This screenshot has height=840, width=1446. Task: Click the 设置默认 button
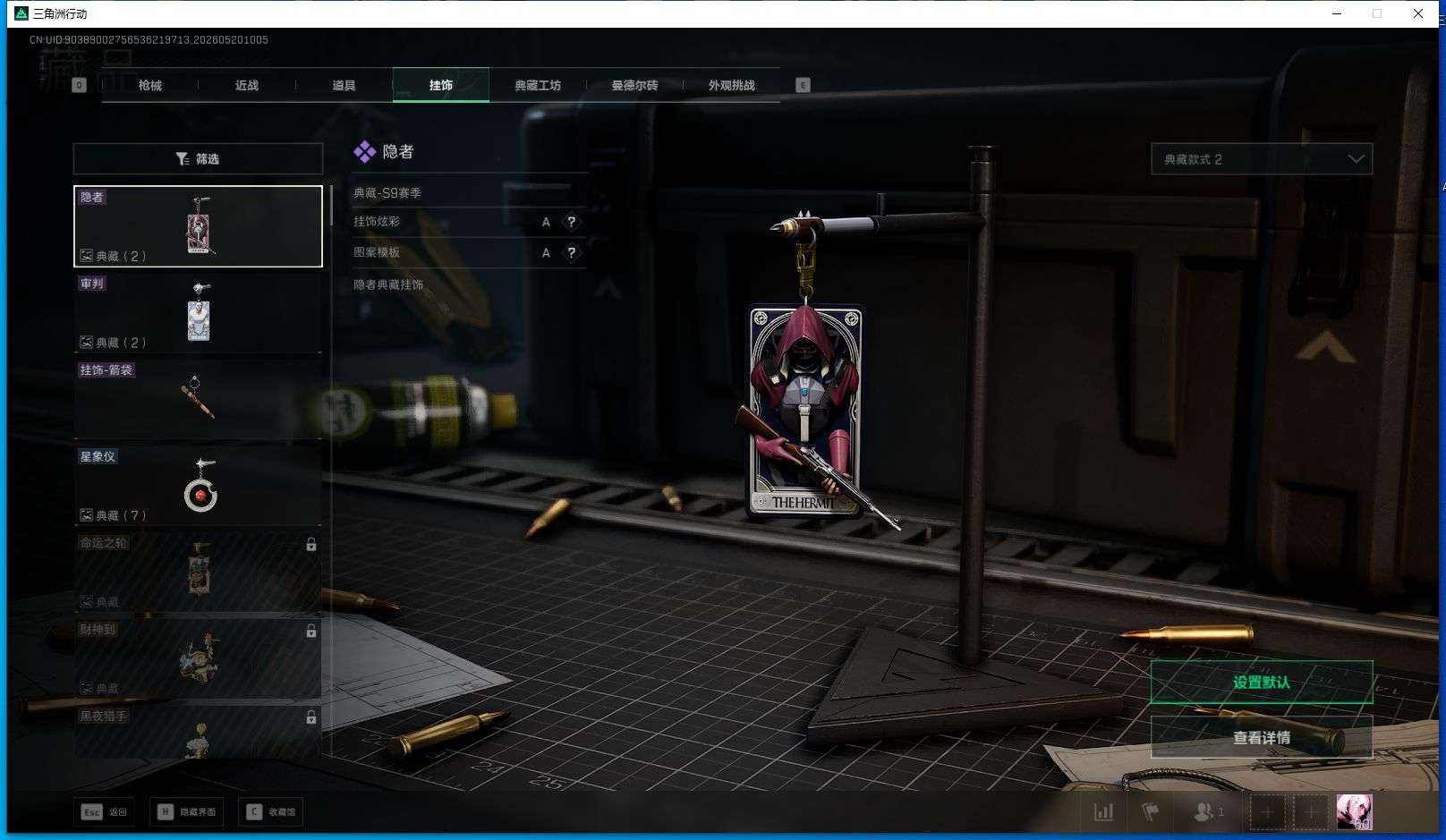click(1262, 682)
